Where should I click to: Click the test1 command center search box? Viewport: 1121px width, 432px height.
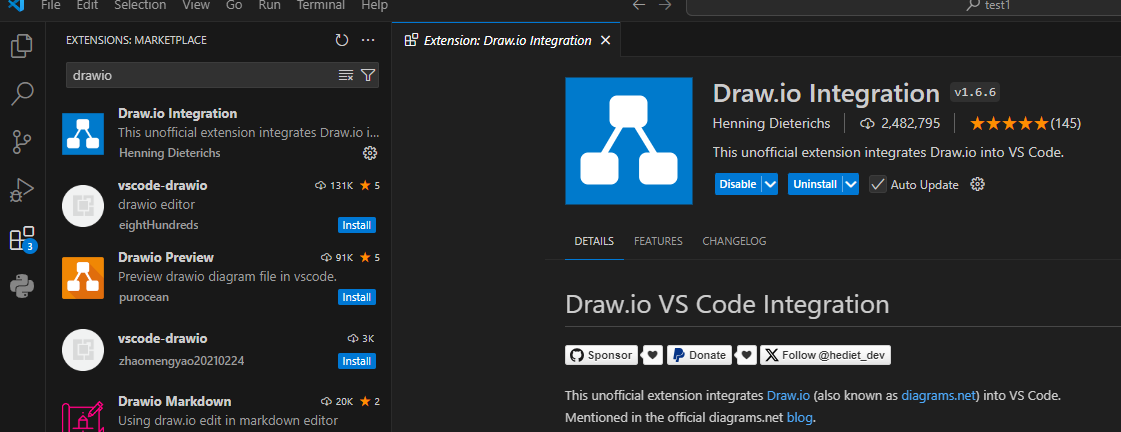pyautogui.click(x=904, y=6)
